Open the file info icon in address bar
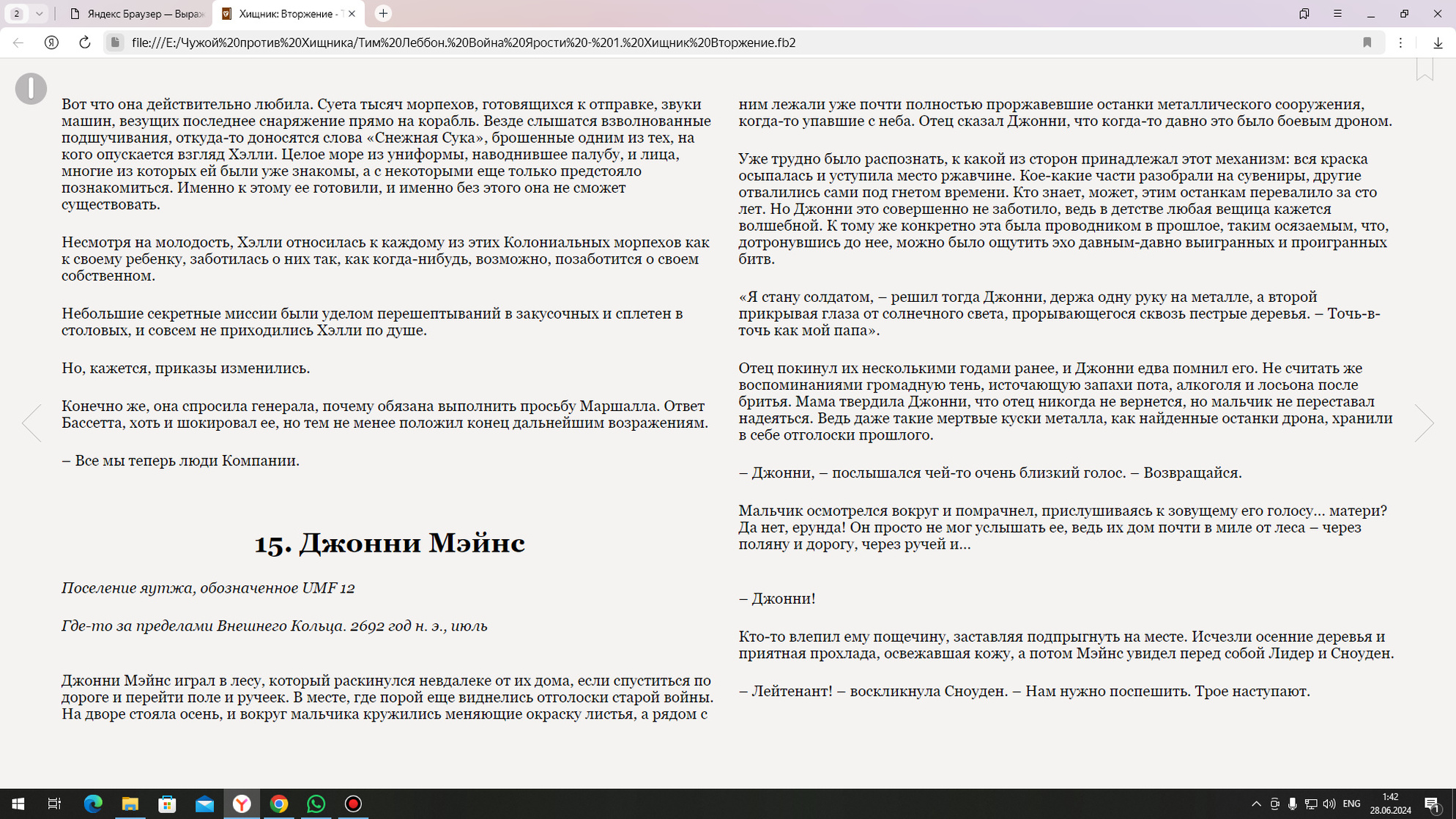 click(x=115, y=42)
